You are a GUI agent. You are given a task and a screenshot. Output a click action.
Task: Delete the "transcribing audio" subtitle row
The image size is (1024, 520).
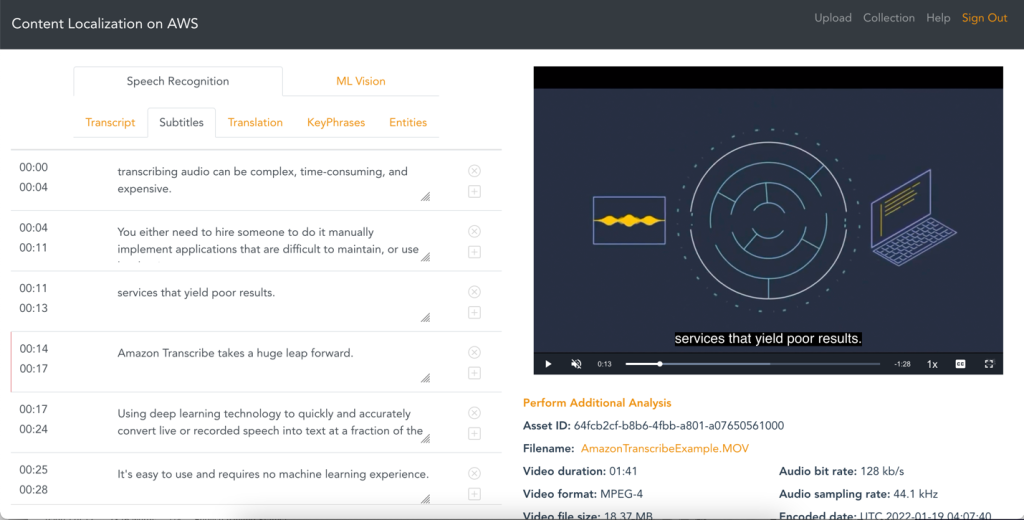[x=475, y=171]
